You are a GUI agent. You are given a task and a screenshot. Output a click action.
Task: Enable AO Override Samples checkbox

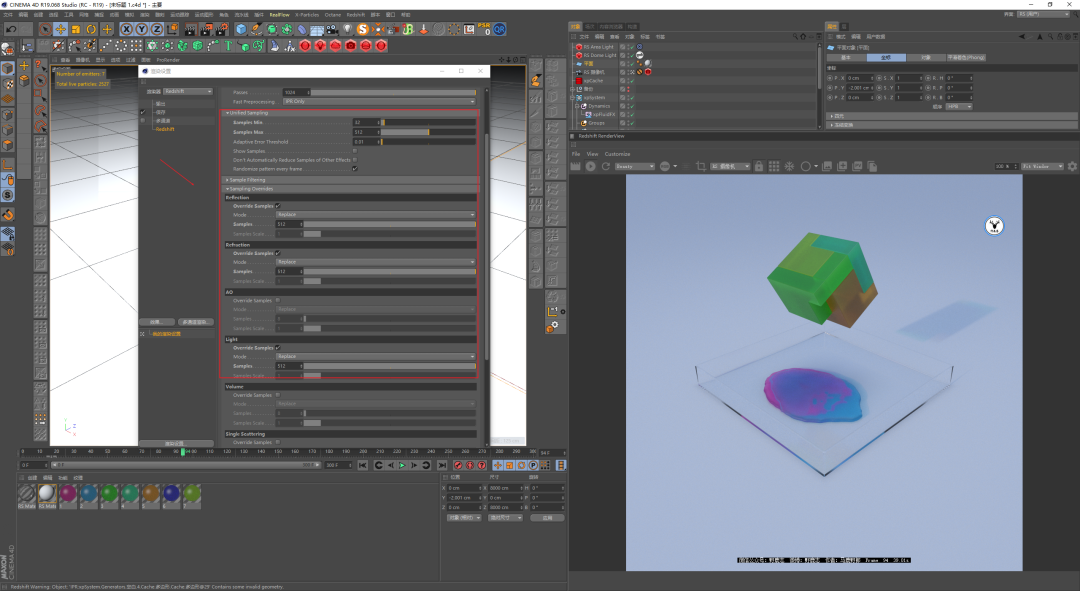(278, 300)
